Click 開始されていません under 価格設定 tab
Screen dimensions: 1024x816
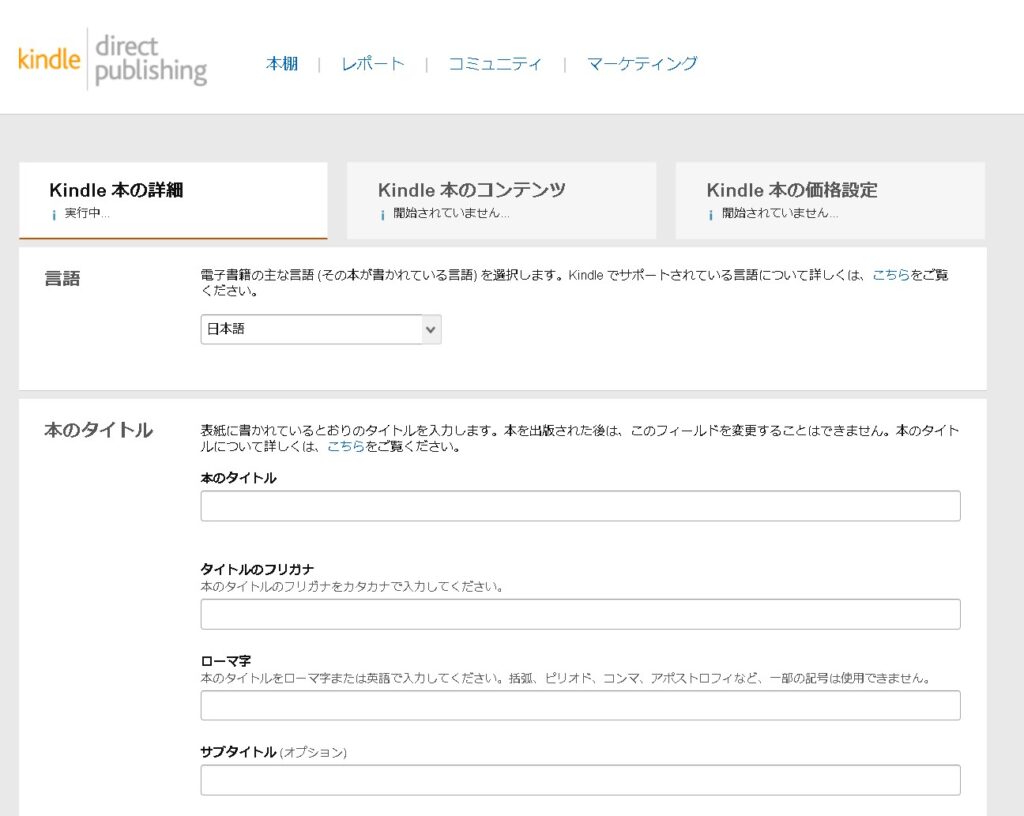[780, 213]
